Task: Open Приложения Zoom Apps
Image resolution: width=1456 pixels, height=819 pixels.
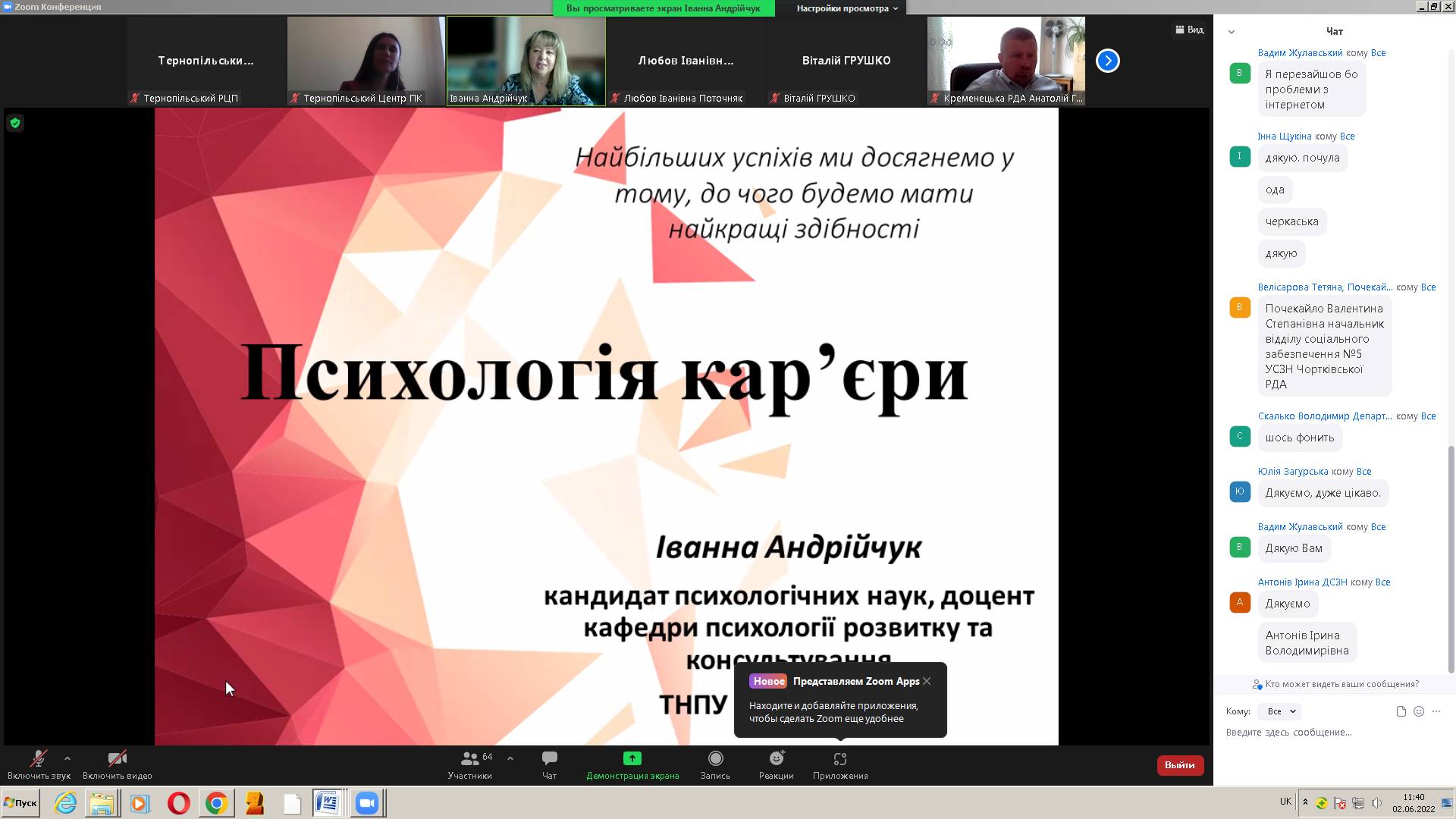Action: coord(840,764)
